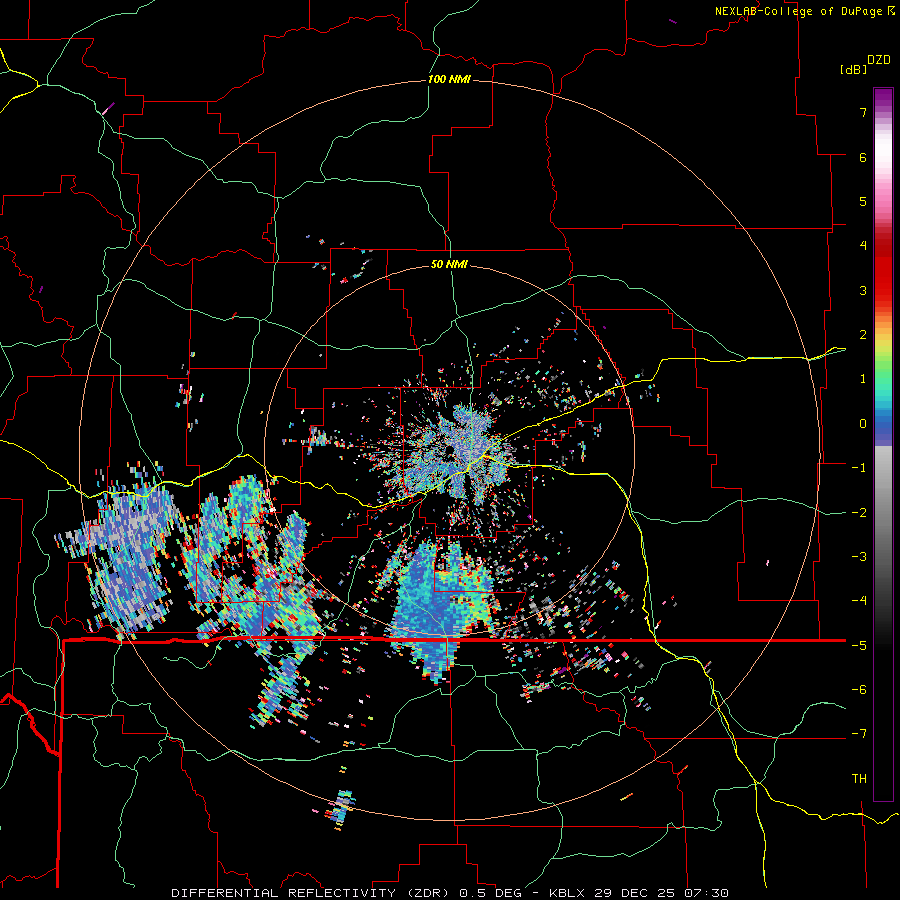The height and width of the screenshot is (900, 900).
Task: Click the 50 NMI range ring label
Action: (x=449, y=264)
